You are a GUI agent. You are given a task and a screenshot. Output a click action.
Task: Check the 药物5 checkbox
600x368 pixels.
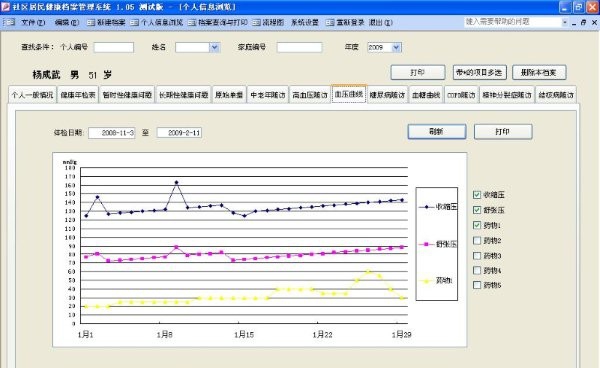pos(477,285)
